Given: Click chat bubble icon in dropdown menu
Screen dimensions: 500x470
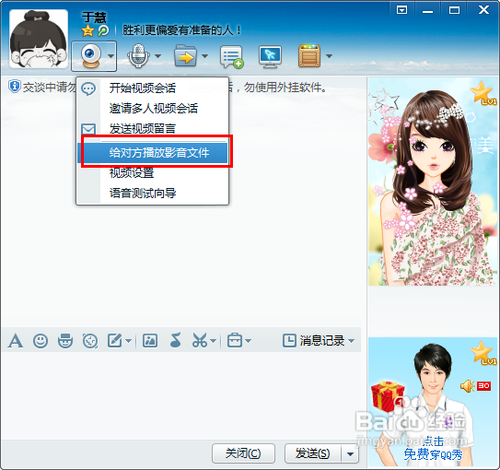Looking at the screenshot, I should coord(89,89).
